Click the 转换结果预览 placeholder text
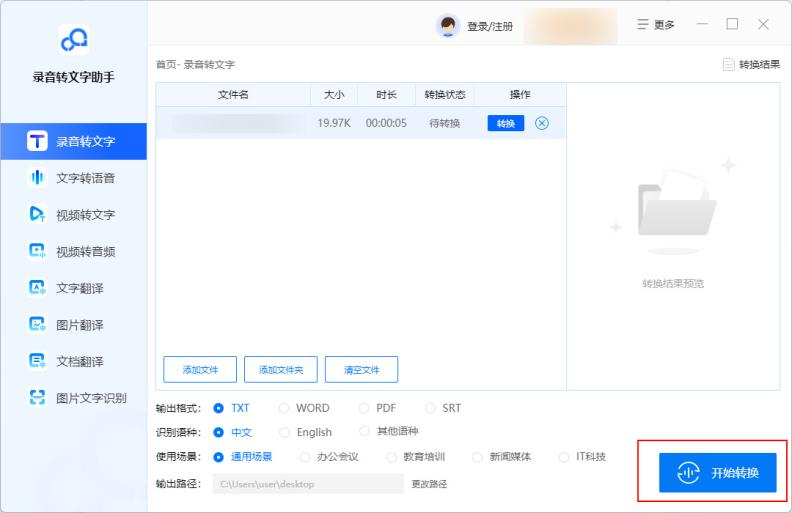 (x=673, y=283)
